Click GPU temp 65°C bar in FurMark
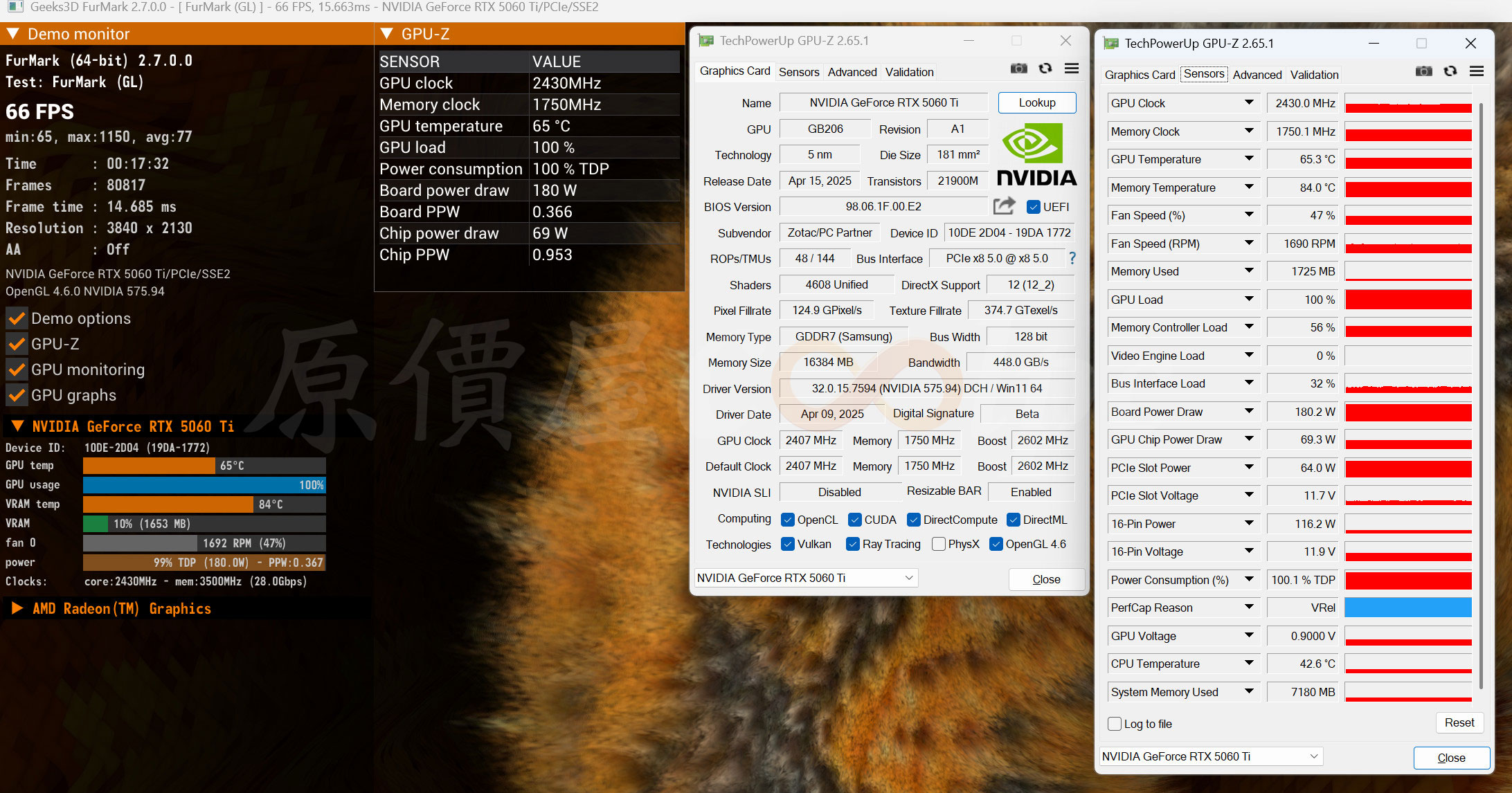Screen dimensions: 1512x793 click(204, 466)
